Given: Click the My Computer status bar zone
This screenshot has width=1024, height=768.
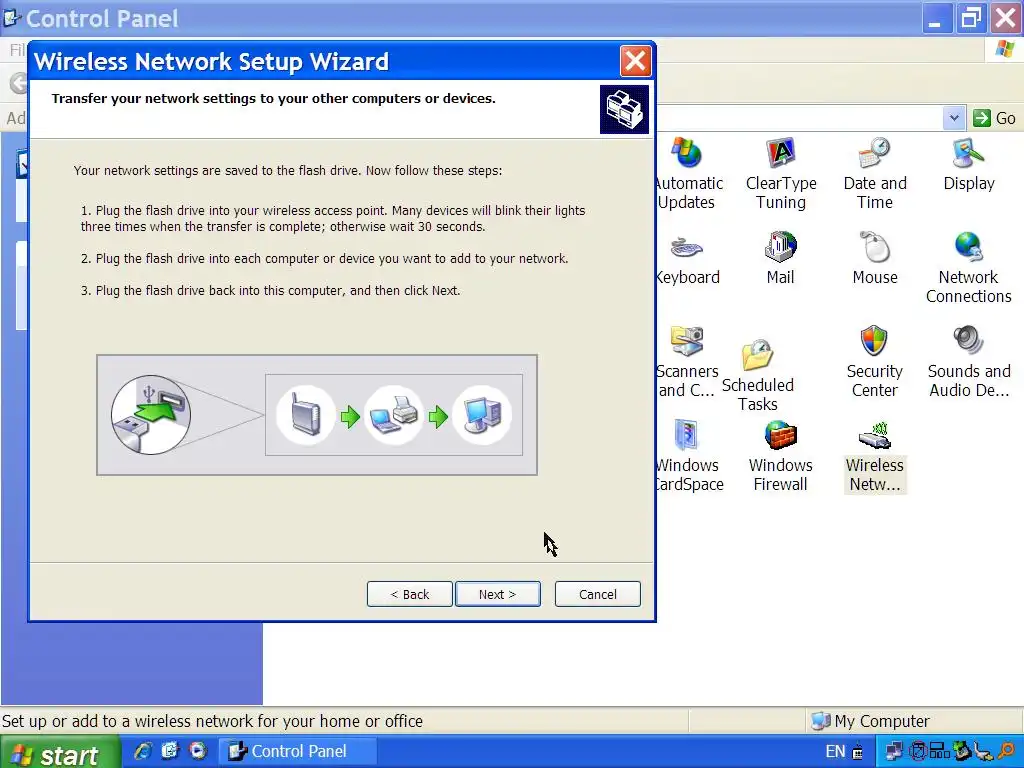Looking at the screenshot, I should pos(914,721).
